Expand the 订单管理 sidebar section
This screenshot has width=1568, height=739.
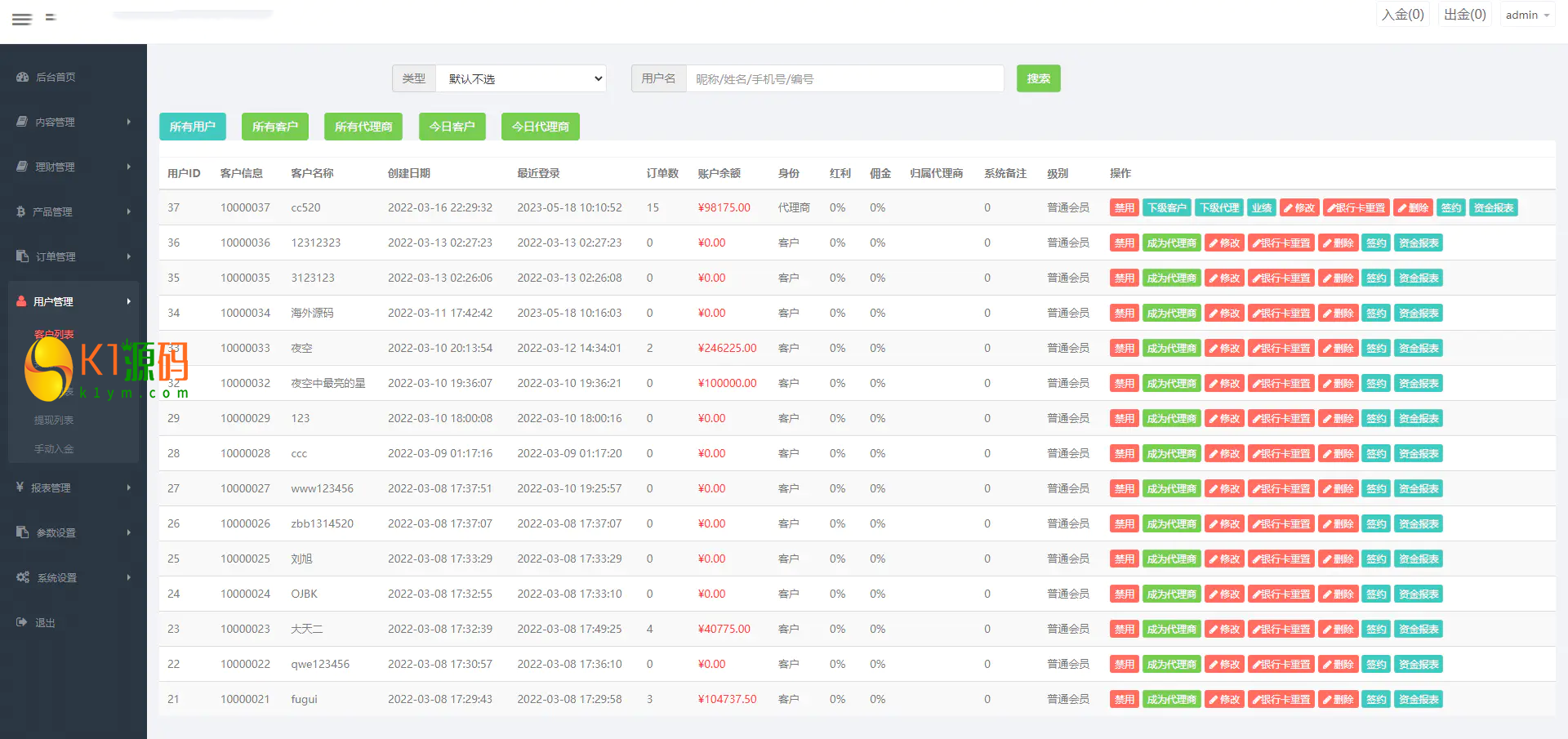coord(55,257)
